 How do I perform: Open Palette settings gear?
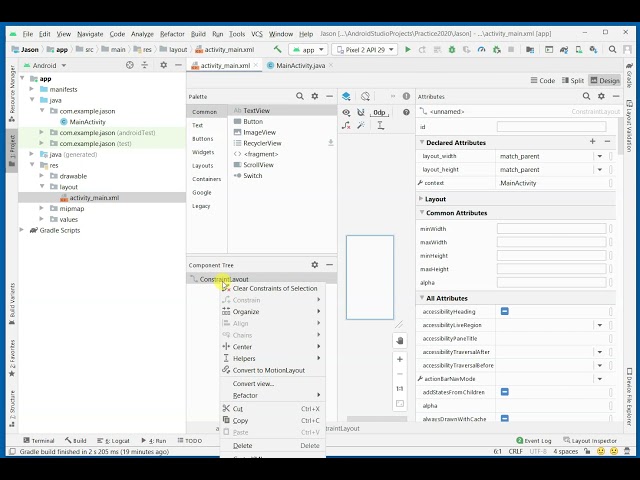coord(315,96)
